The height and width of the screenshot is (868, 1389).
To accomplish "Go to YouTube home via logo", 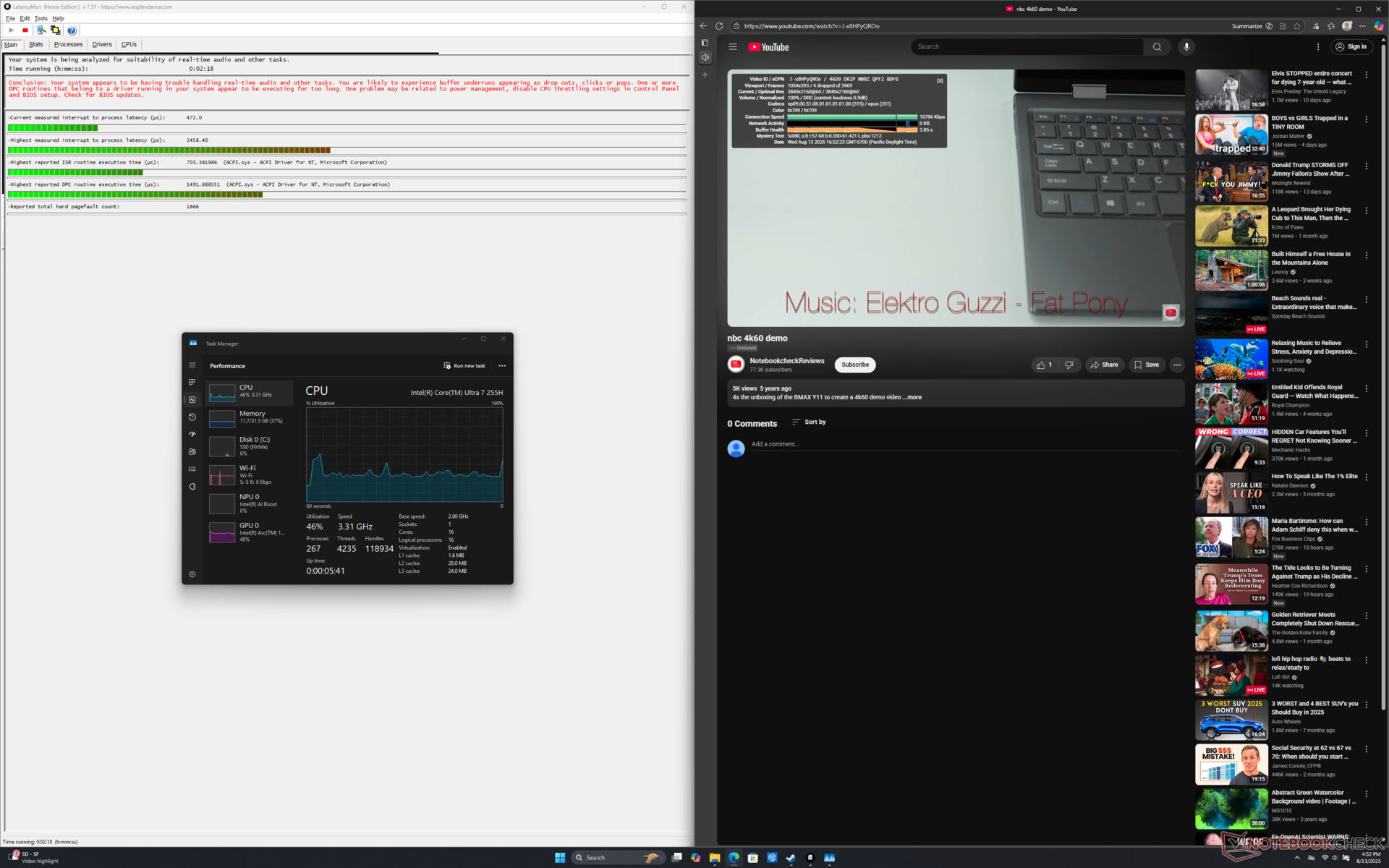I will pos(768,47).
